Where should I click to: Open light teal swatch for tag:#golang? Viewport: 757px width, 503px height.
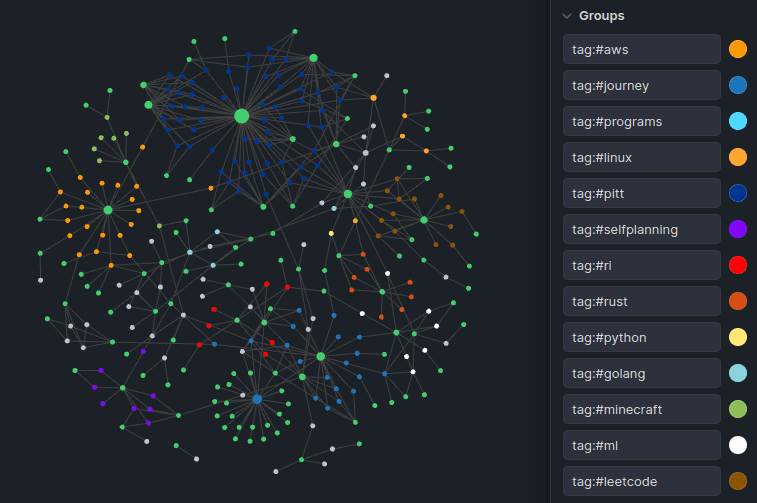[x=738, y=373]
